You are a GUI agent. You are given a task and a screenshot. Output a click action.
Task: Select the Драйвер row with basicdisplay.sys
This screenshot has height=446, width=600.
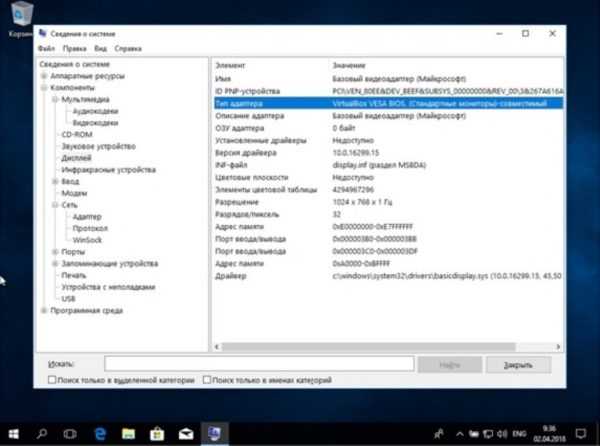[388, 276]
